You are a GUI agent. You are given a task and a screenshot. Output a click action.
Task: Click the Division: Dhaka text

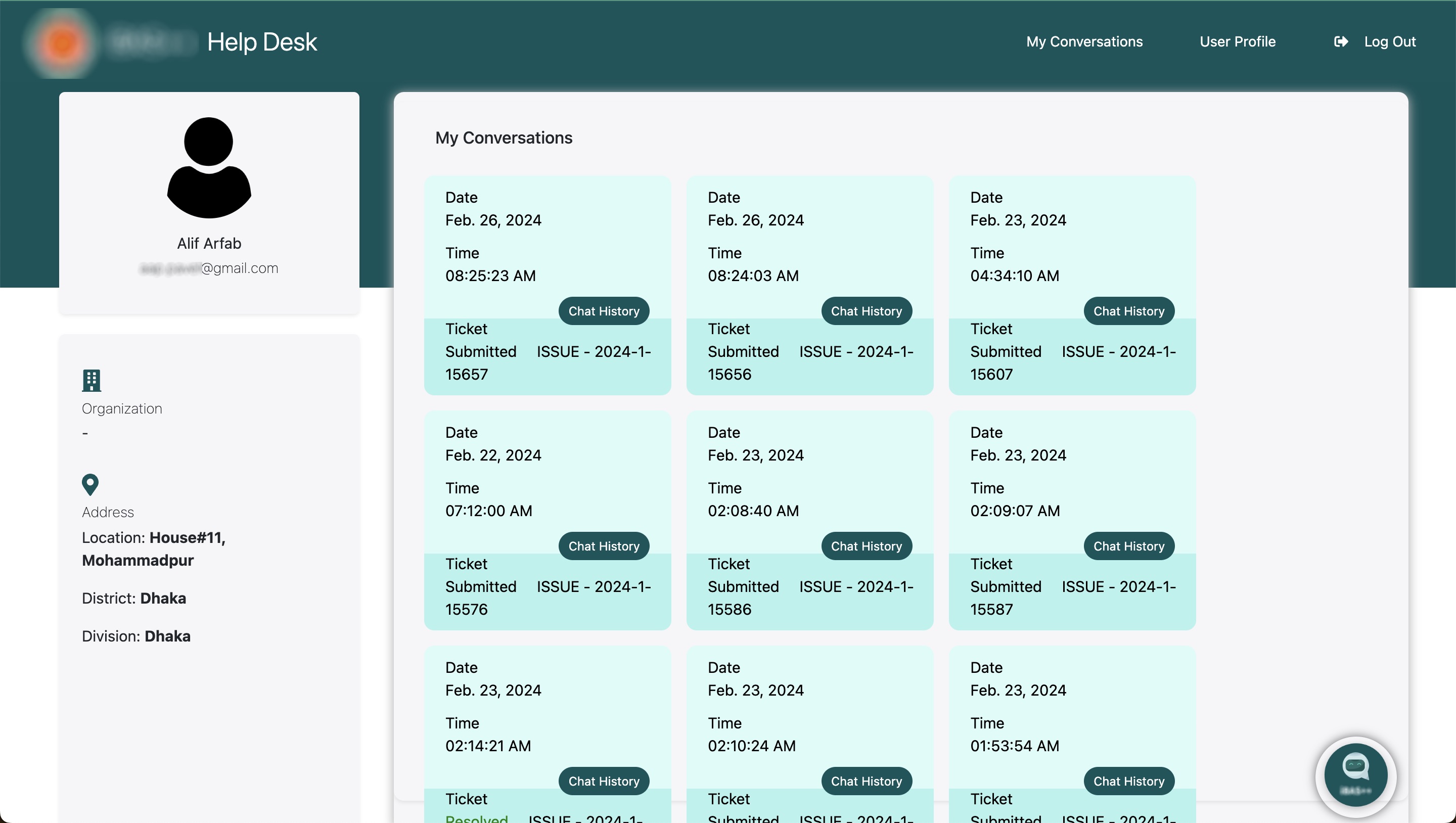point(136,636)
